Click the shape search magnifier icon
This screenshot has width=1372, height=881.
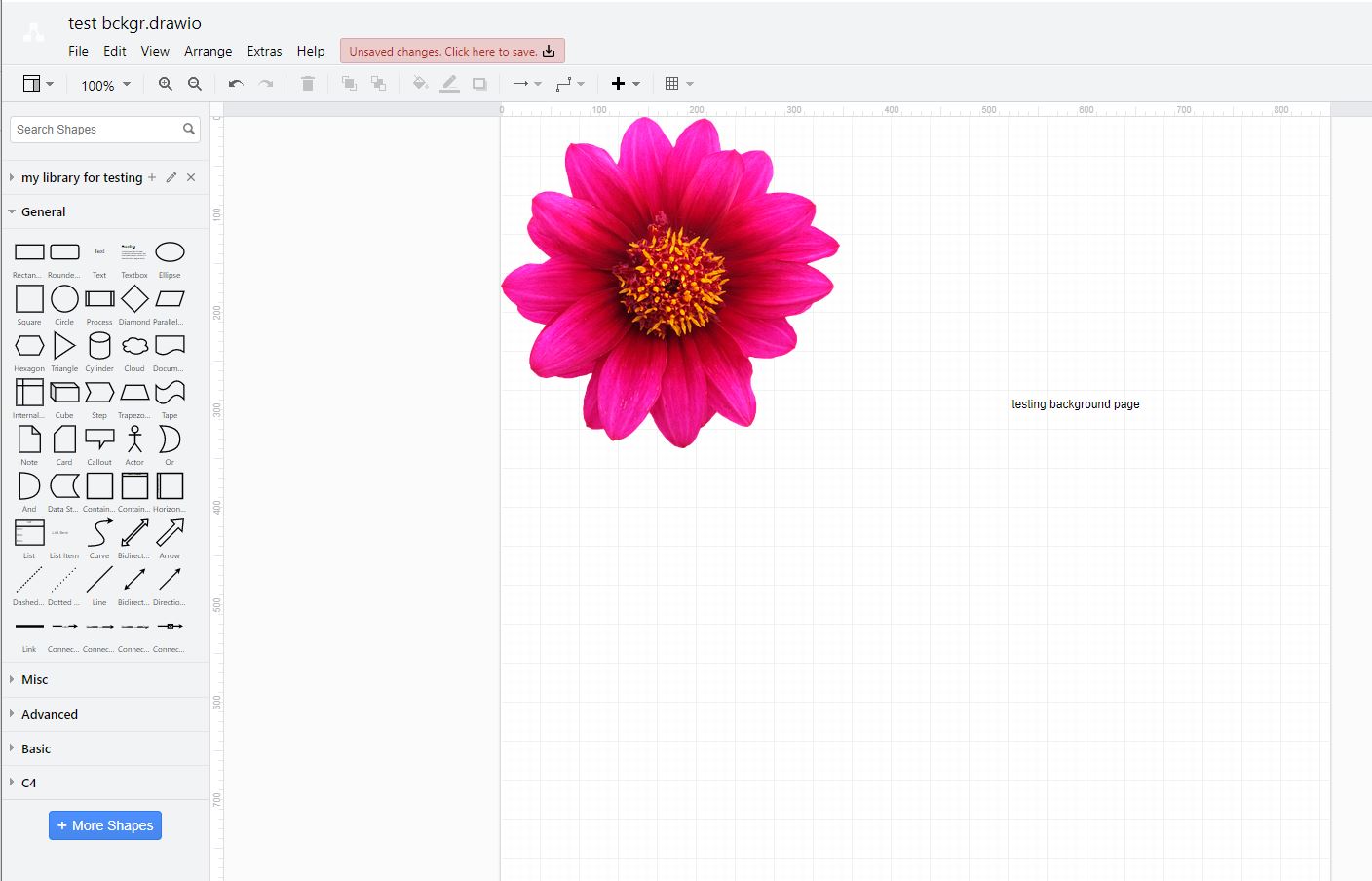pos(189,129)
